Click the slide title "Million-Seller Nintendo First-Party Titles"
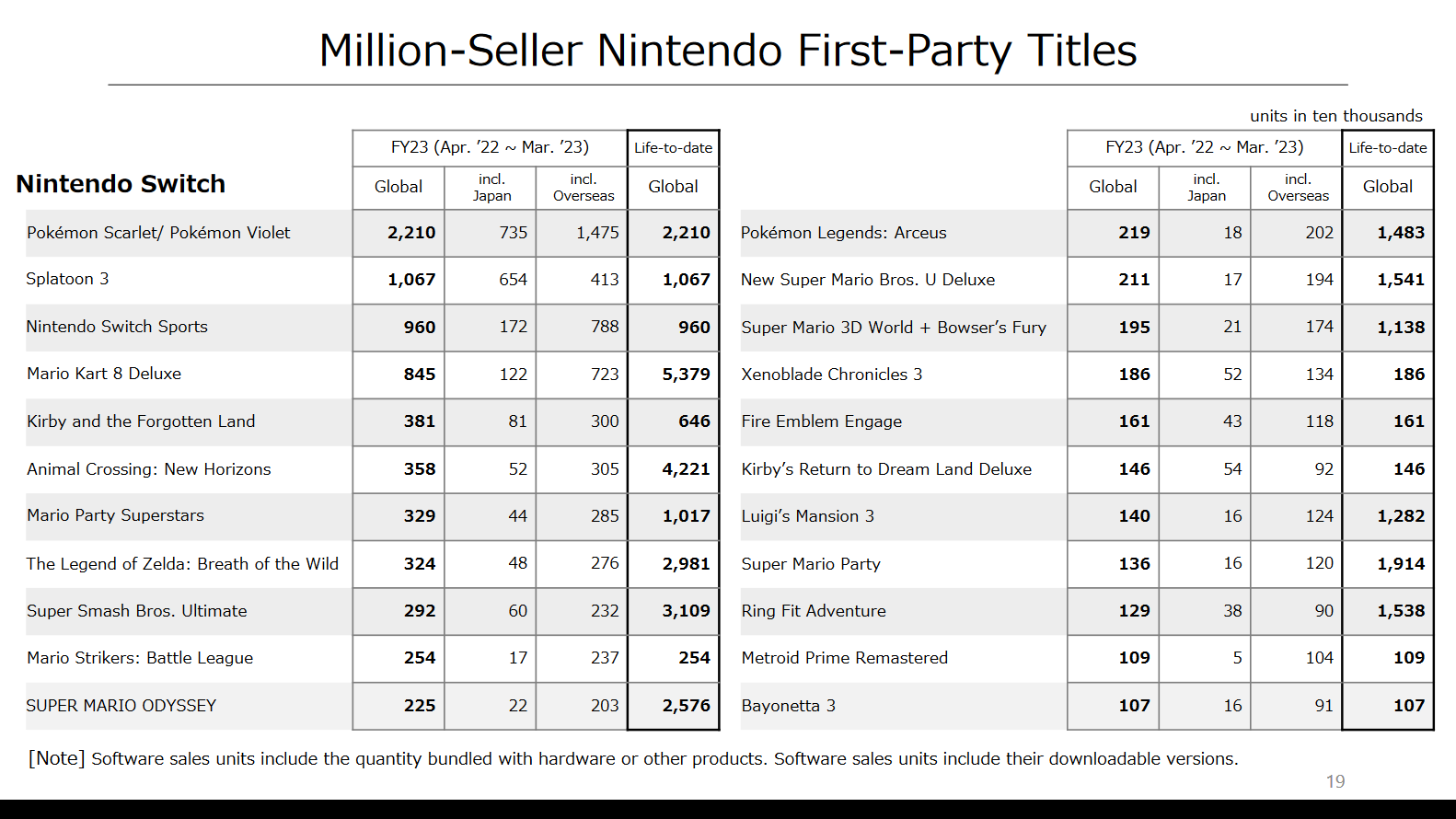The height and width of the screenshot is (819, 1456). (727, 51)
